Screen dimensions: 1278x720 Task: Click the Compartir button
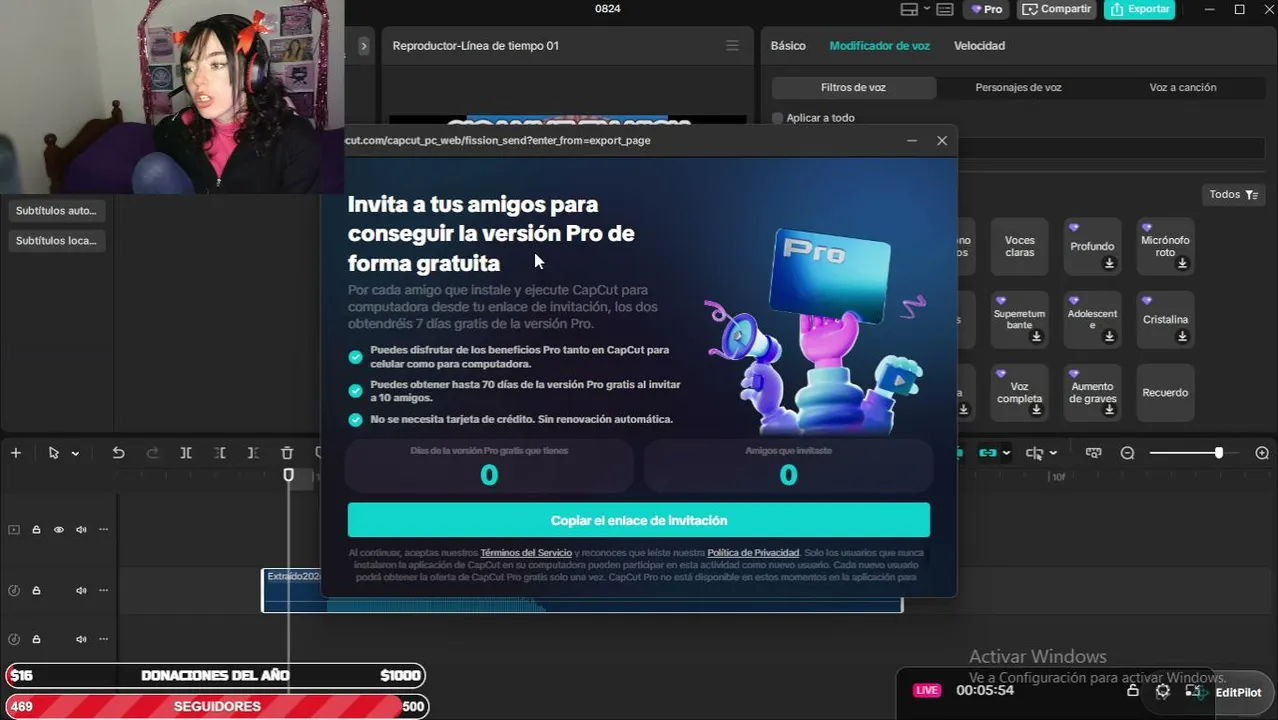tap(1057, 9)
